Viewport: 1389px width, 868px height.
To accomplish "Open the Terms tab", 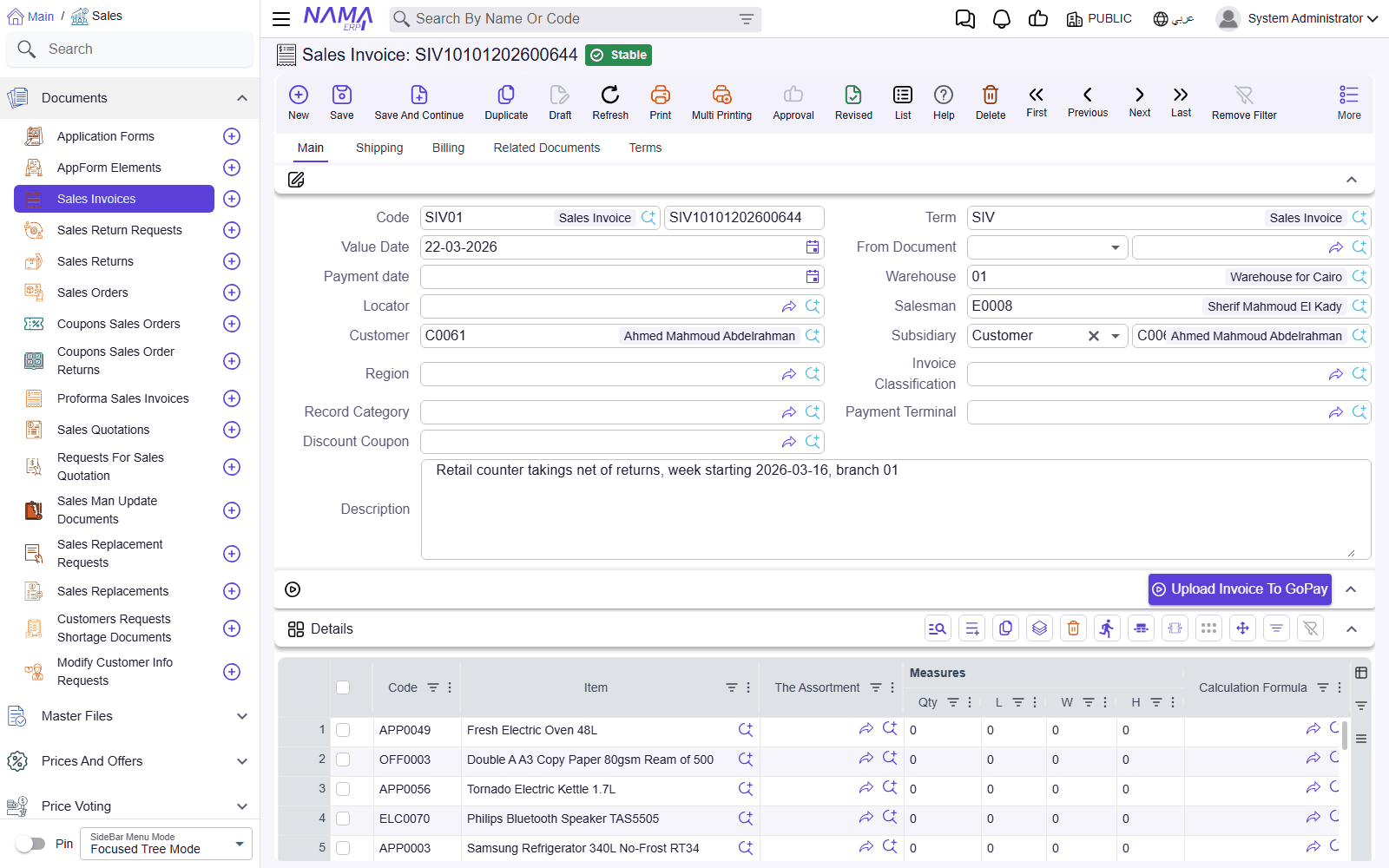I will click(x=645, y=148).
